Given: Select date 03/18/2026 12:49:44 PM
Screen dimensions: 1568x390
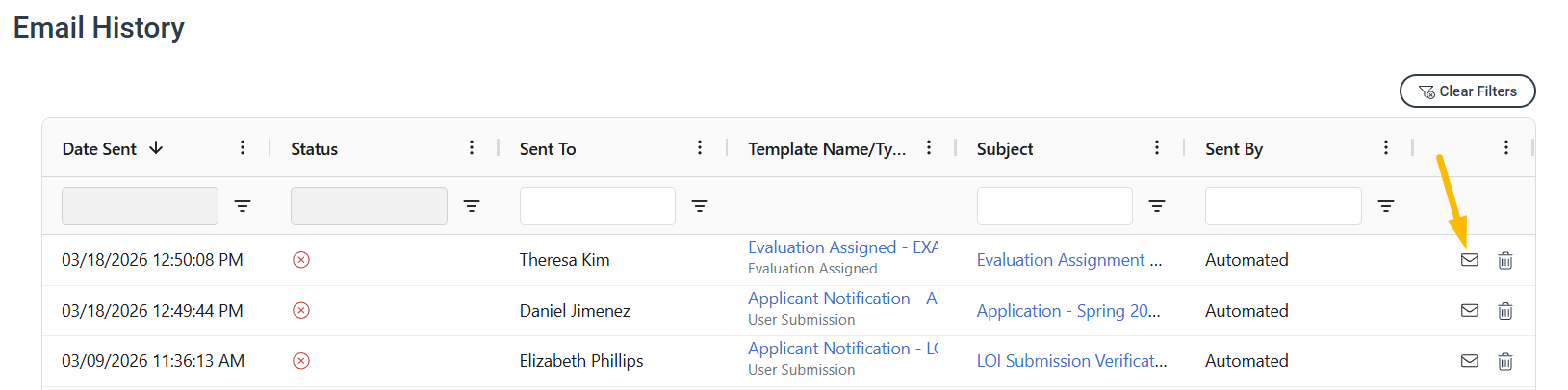Looking at the screenshot, I should (x=152, y=311).
